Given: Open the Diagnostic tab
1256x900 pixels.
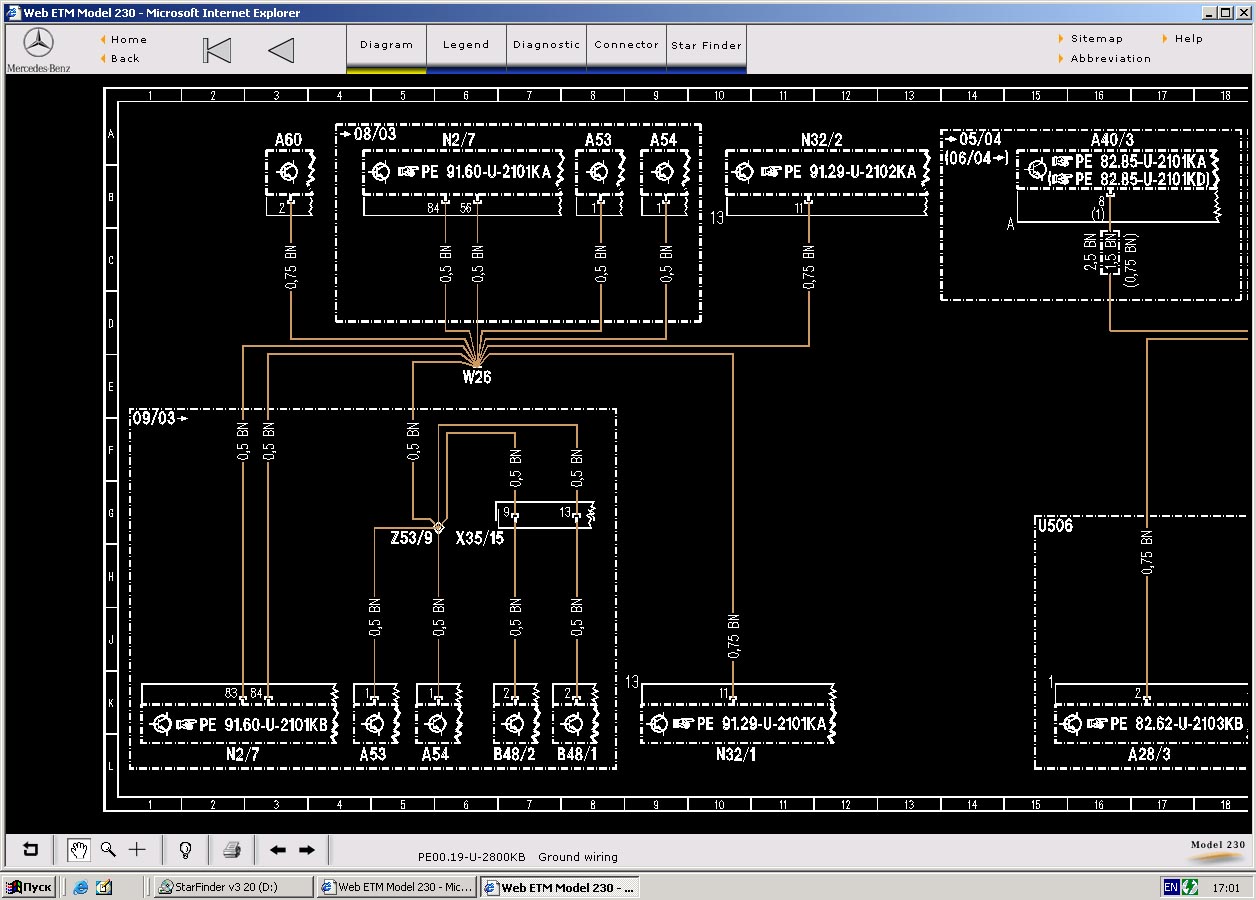Looking at the screenshot, I should [x=546, y=45].
